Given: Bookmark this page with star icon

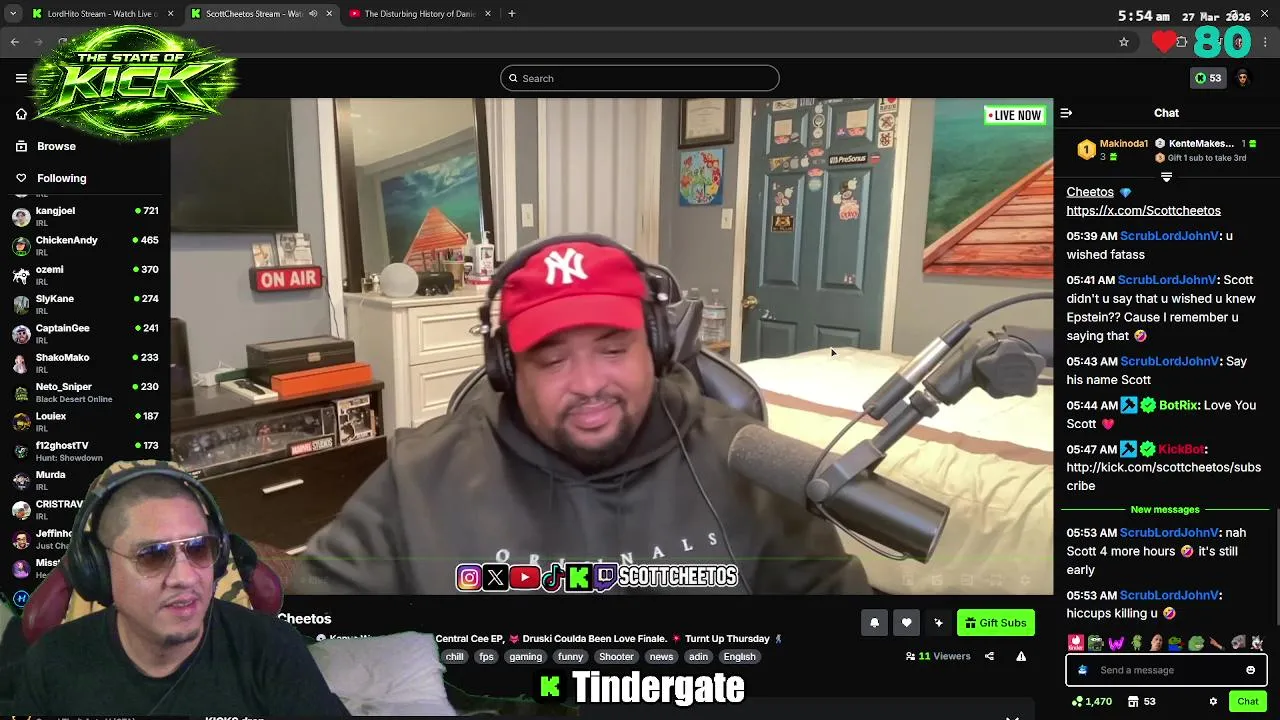Looking at the screenshot, I should tap(1124, 42).
